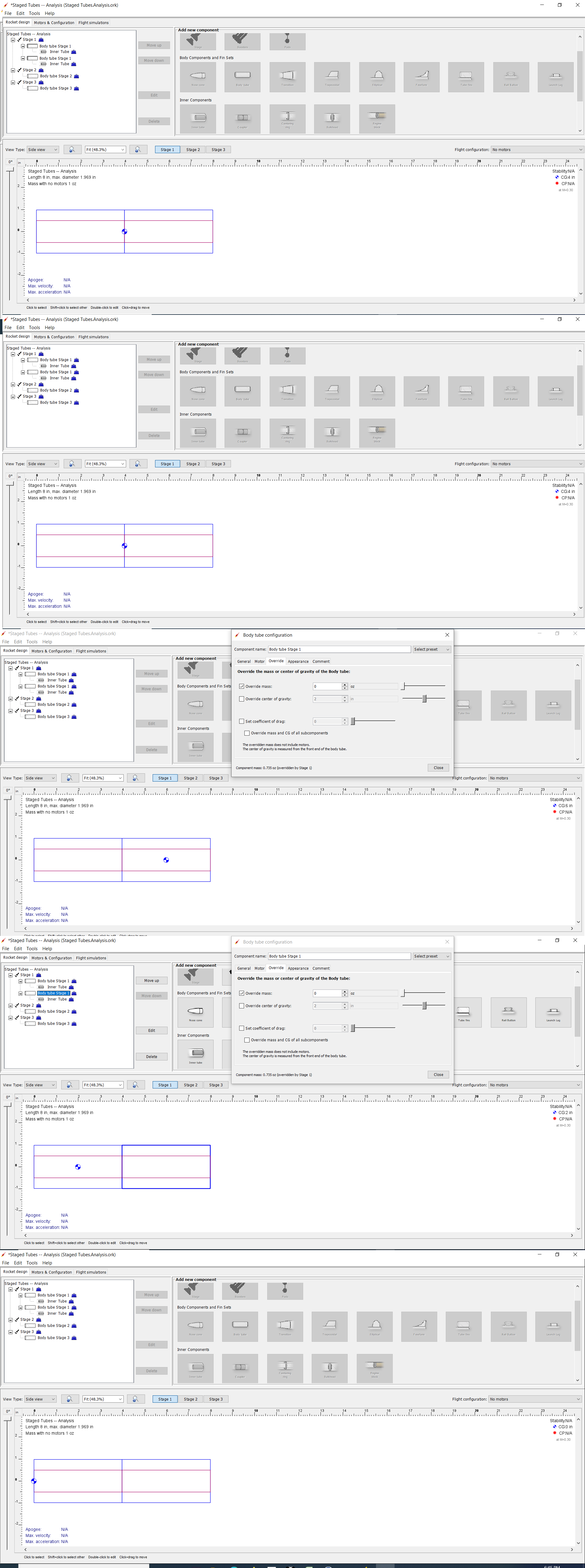Open the Appearance tab in Body tube configuration
The height and width of the screenshot is (1568, 585).
pyautogui.click(x=298, y=661)
